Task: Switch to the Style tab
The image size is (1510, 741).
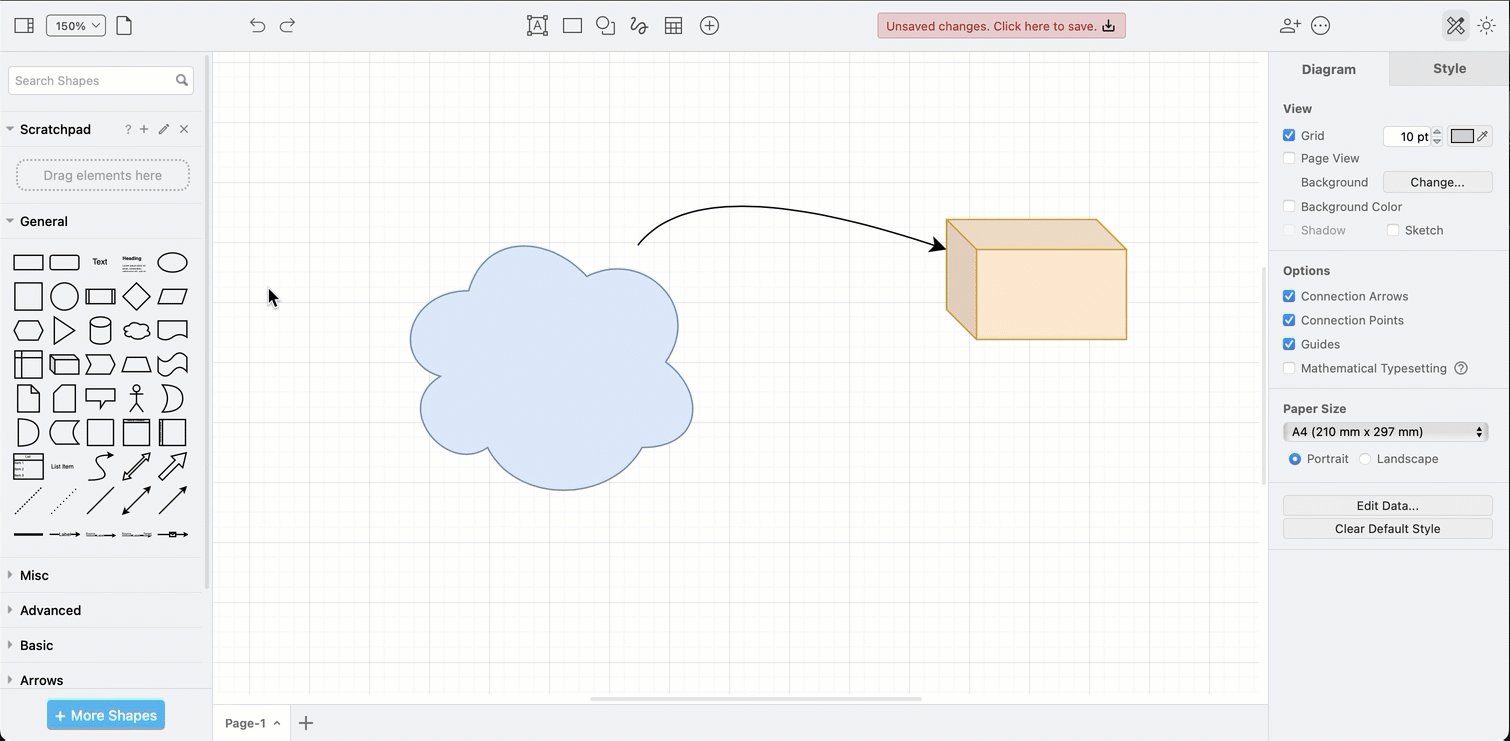Action: click(x=1449, y=69)
